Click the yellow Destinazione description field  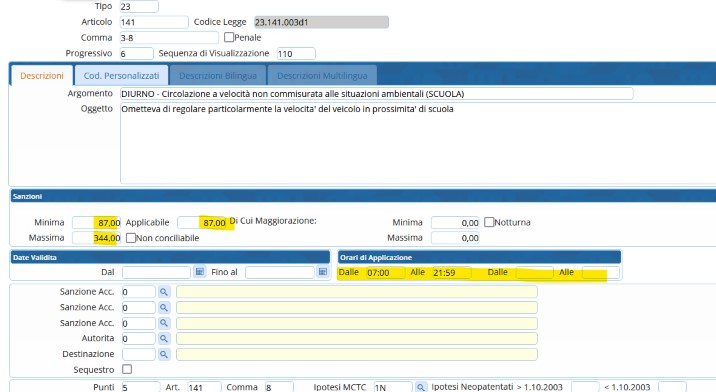click(x=357, y=354)
